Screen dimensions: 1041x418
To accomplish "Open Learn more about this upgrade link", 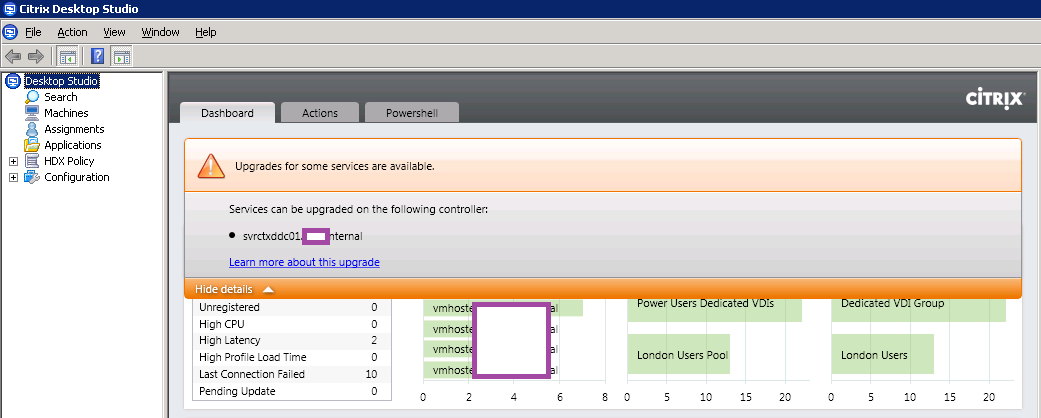I will pyautogui.click(x=304, y=262).
